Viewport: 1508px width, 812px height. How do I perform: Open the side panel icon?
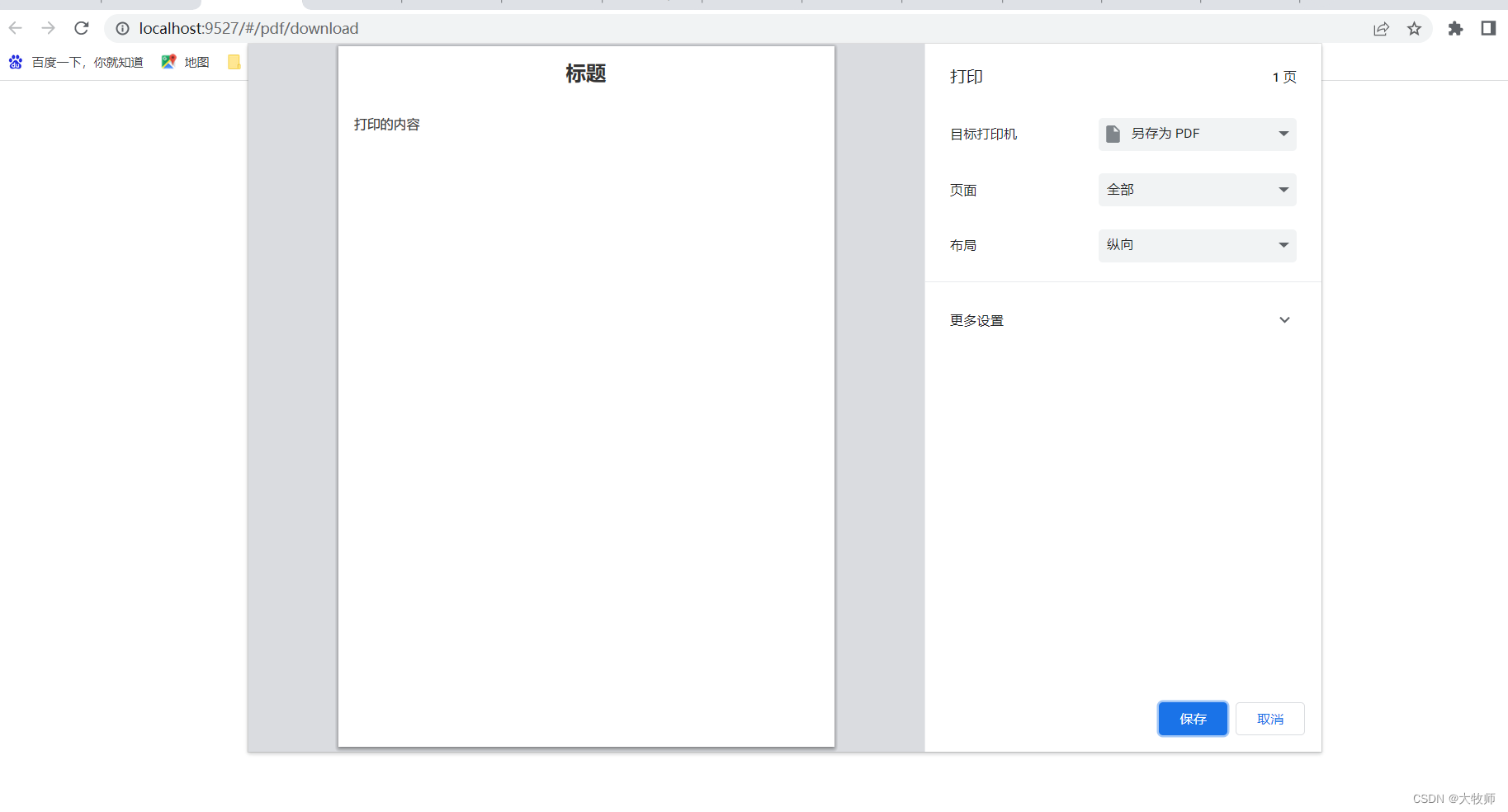tap(1488, 28)
